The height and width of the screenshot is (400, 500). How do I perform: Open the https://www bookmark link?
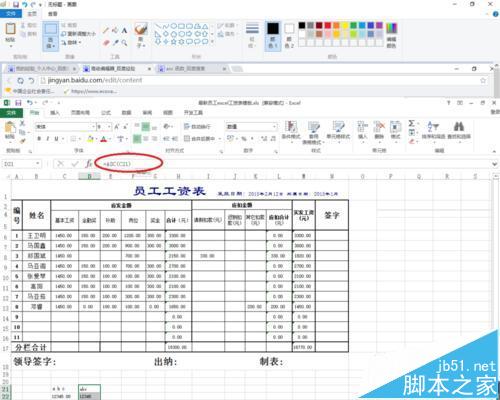pyautogui.click(x=91, y=91)
